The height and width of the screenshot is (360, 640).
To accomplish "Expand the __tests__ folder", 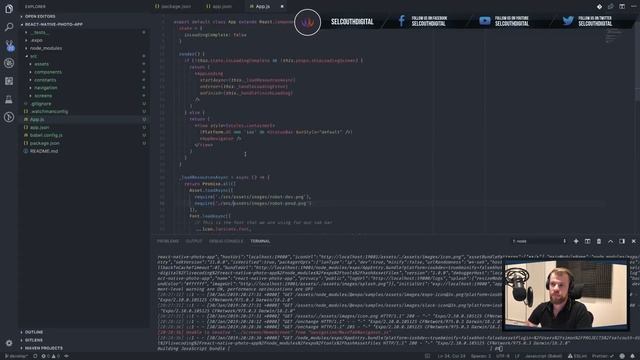I will pos(40,32).
